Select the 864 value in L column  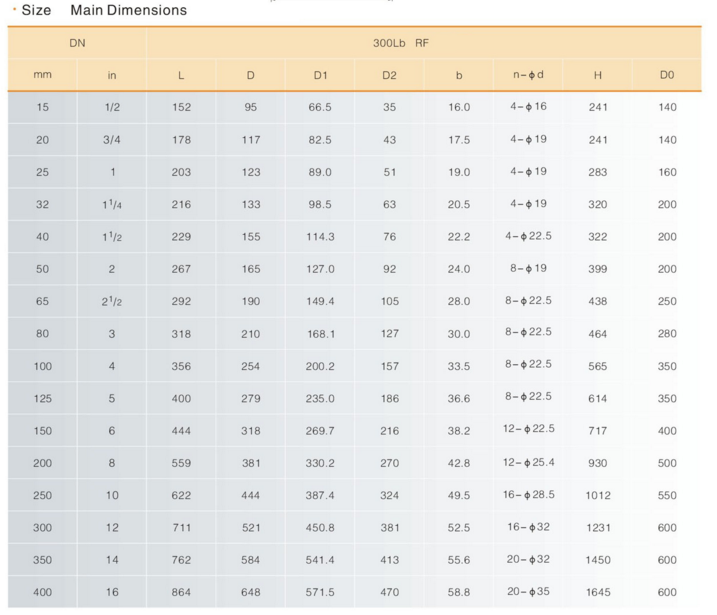click(181, 592)
